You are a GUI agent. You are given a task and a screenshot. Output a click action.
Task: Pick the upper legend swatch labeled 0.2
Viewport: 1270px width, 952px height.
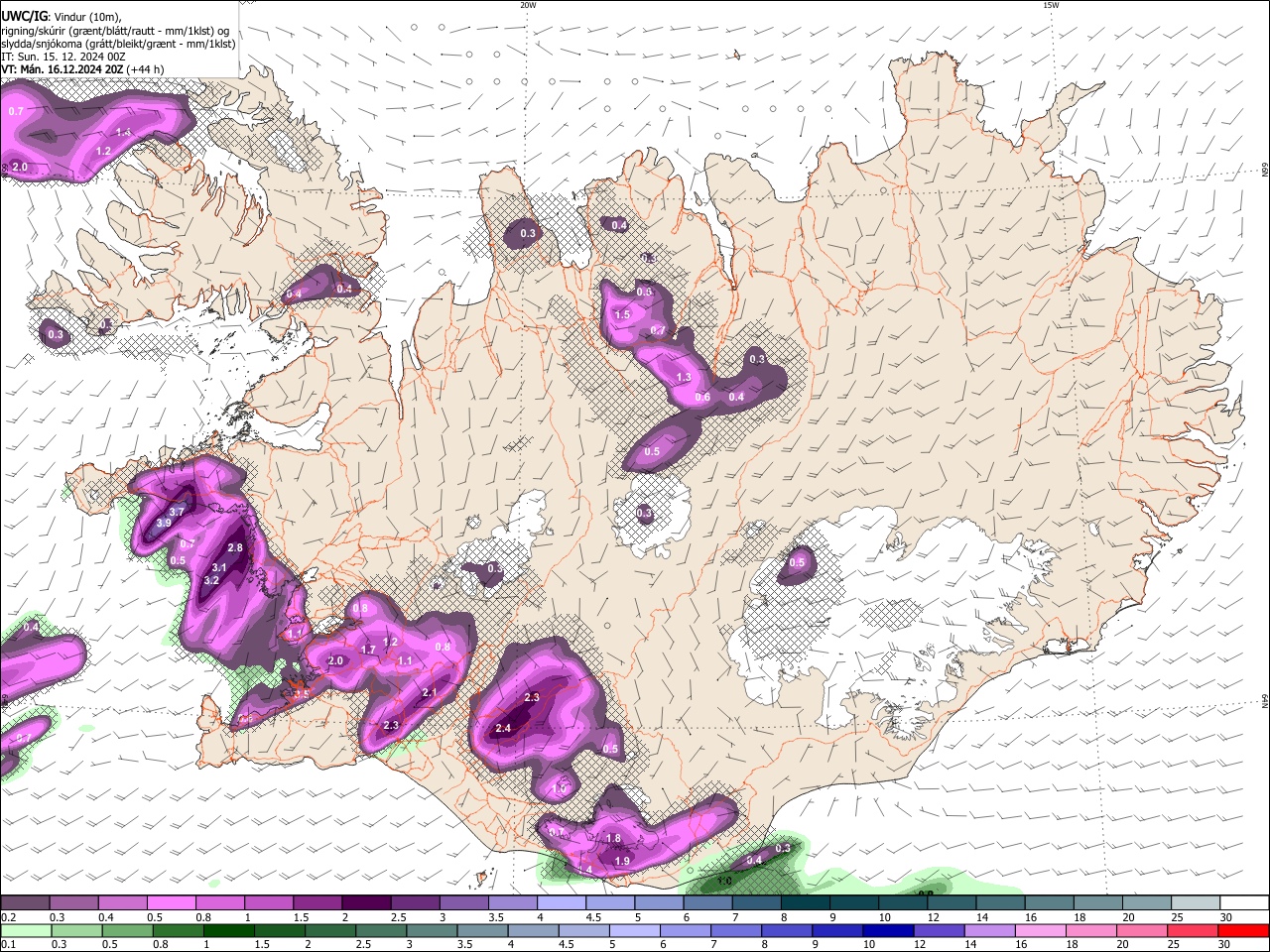tap(25, 903)
